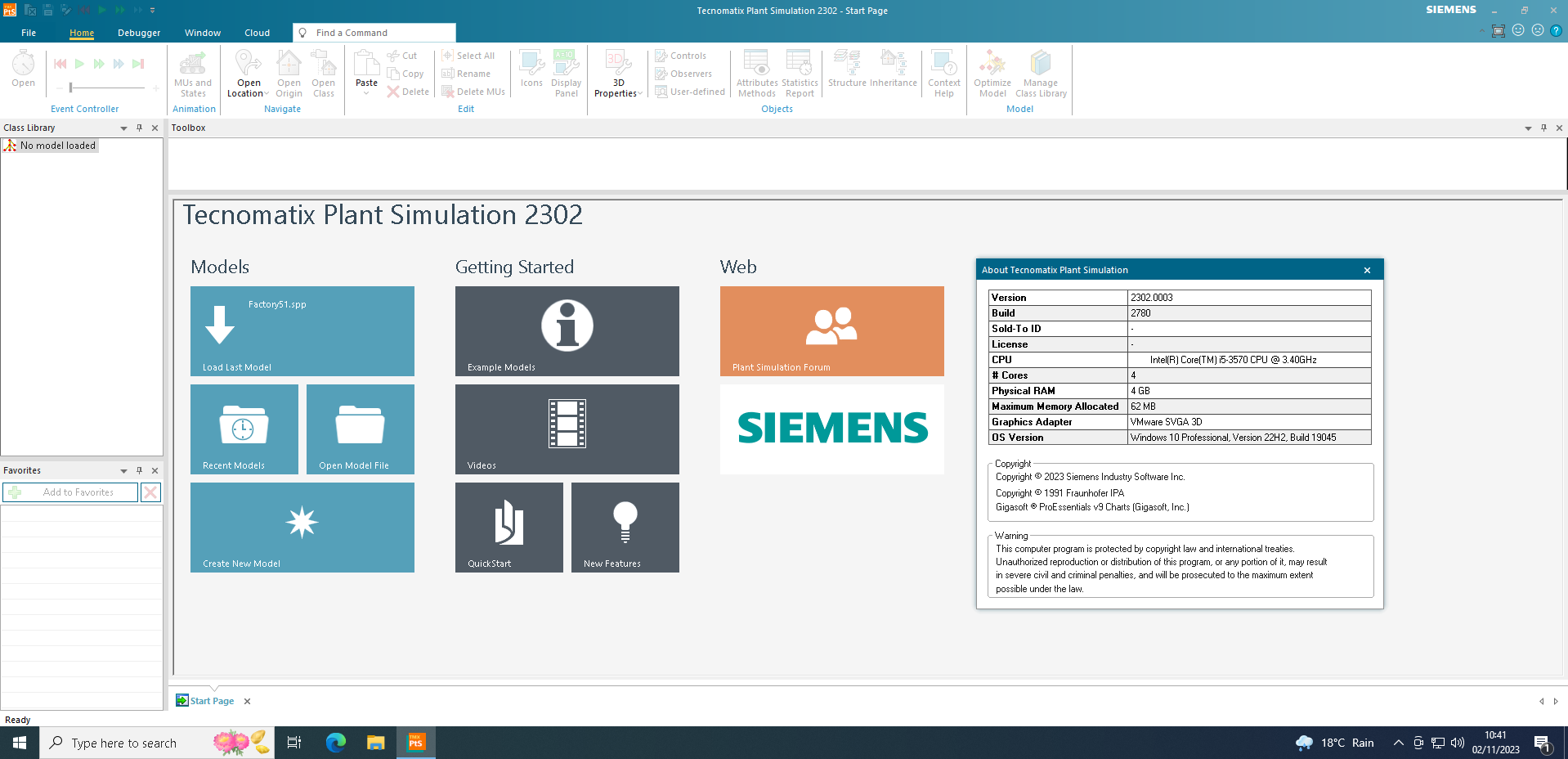Collapse the ribbon using the chevron
Image resolution: width=1568 pixels, height=759 pixels.
coord(1481,31)
